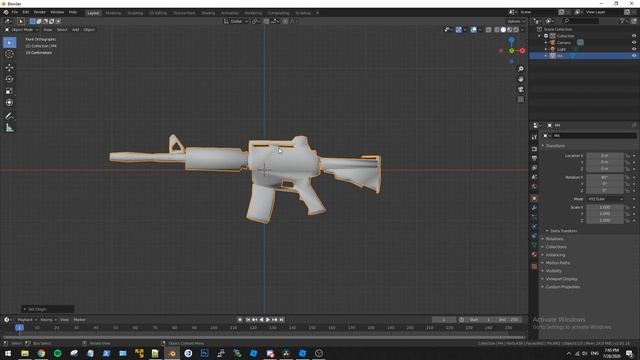Select the Select Box tool
The image size is (640, 360).
pyautogui.click(x=9, y=42)
